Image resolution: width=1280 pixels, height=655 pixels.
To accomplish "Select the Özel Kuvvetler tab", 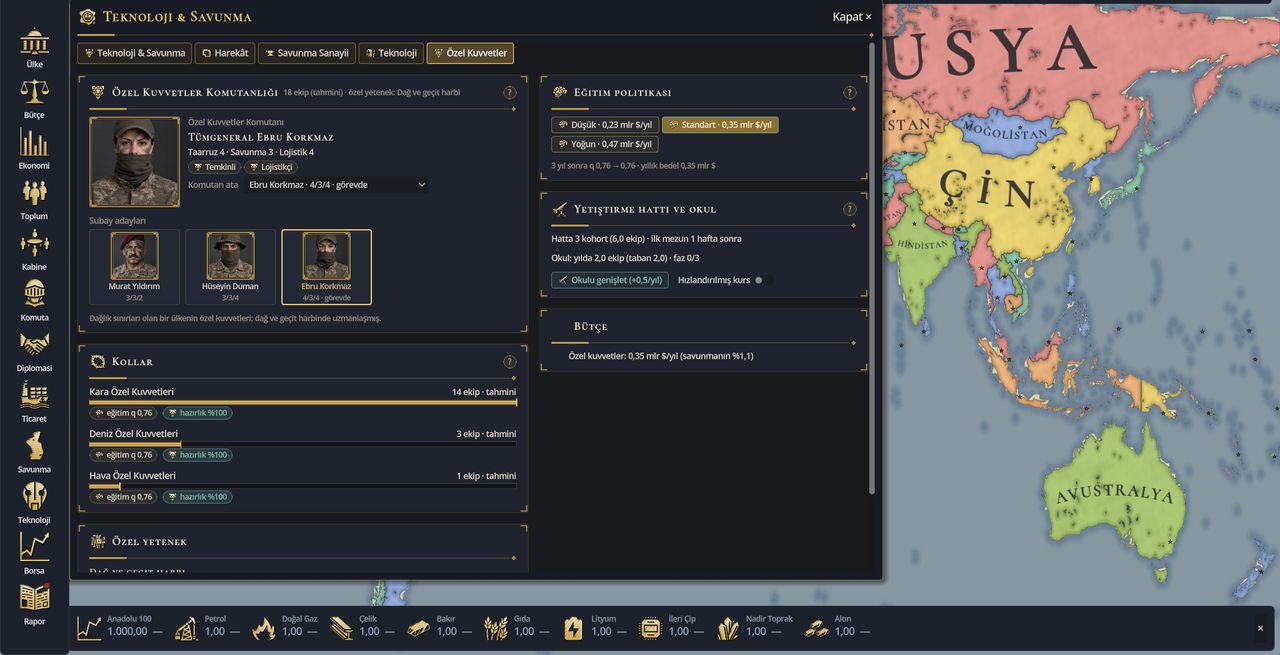I will (470, 53).
